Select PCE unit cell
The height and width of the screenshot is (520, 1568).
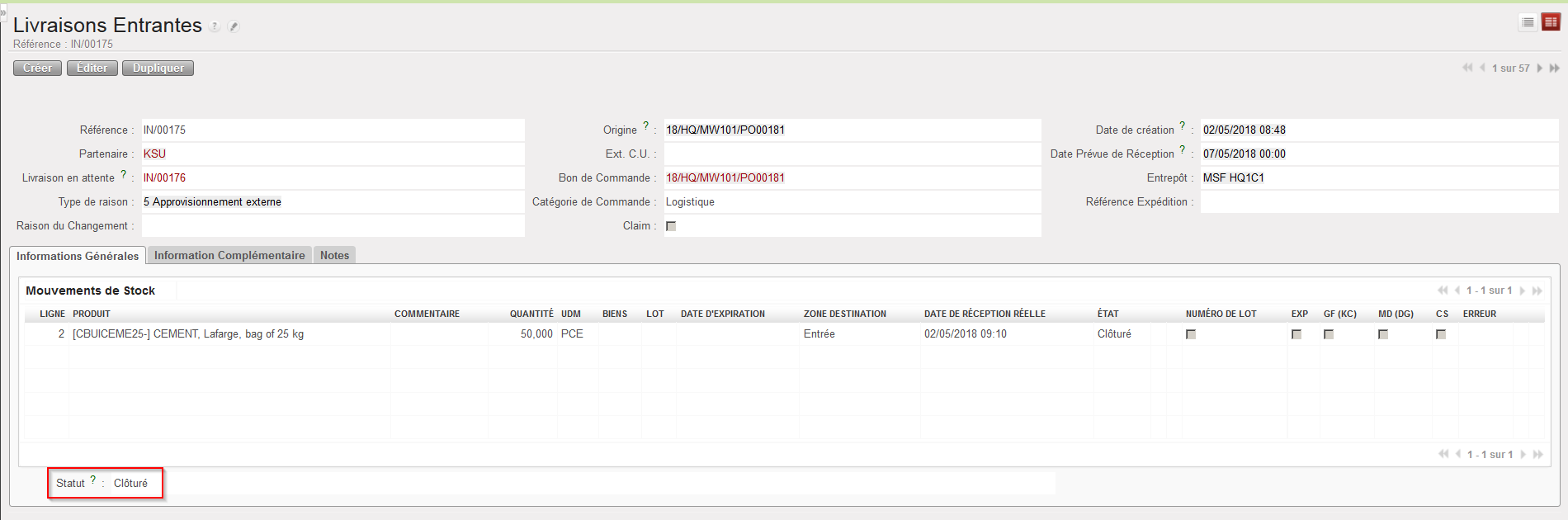coord(572,334)
